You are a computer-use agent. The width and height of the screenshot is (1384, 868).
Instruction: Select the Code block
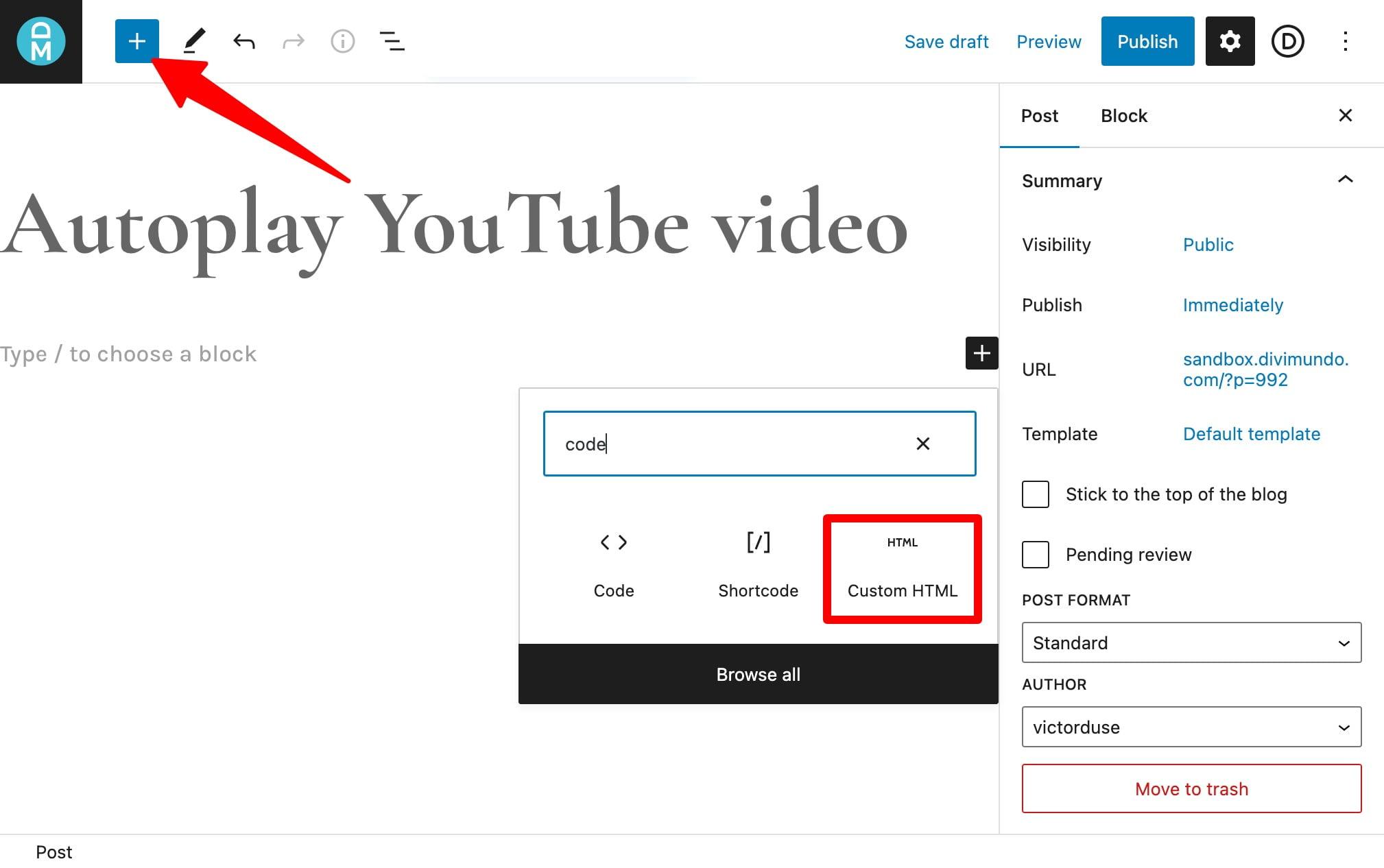(614, 566)
